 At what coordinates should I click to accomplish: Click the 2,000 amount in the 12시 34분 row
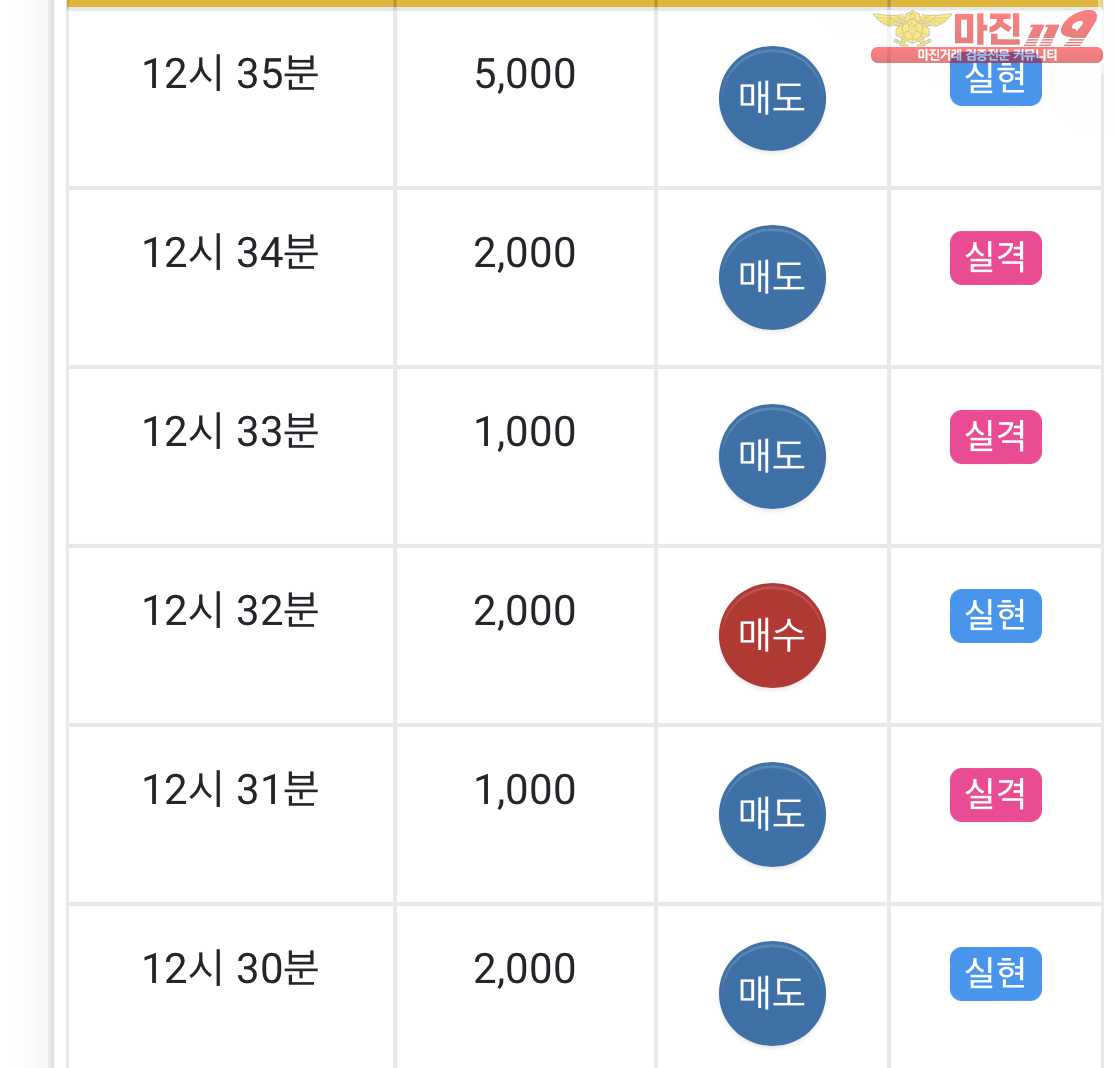pos(525,253)
